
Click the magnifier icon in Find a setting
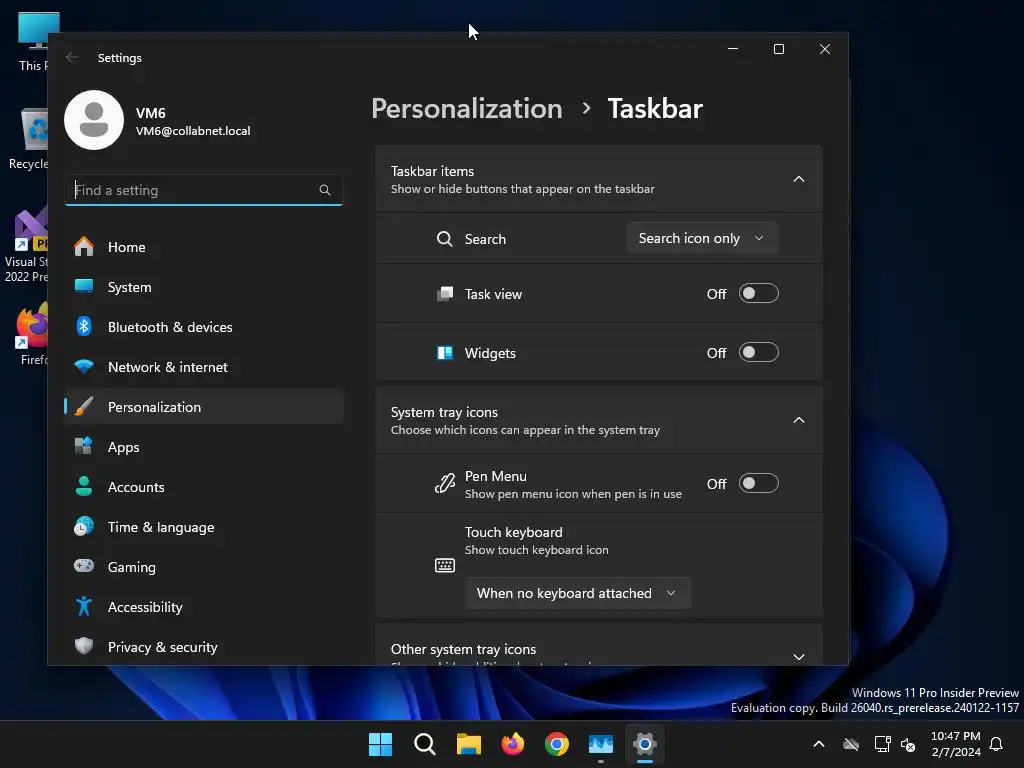pyautogui.click(x=325, y=190)
